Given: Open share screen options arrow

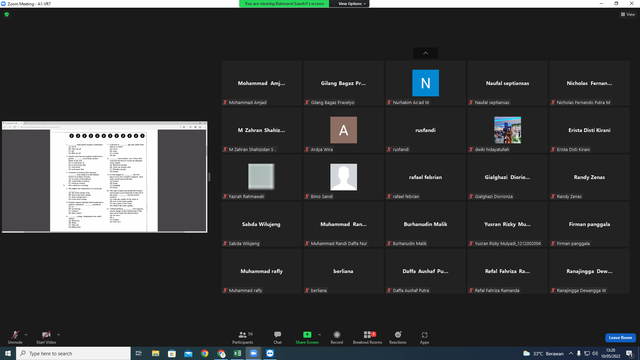Looking at the screenshot, I should (x=320, y=335).
